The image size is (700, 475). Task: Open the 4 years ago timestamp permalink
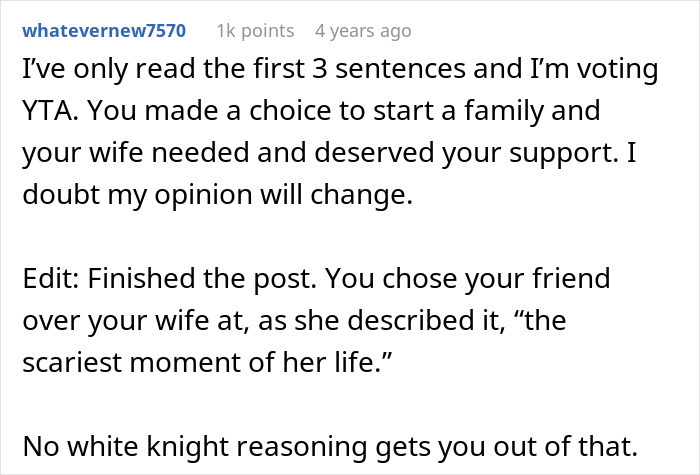(363, 31)
